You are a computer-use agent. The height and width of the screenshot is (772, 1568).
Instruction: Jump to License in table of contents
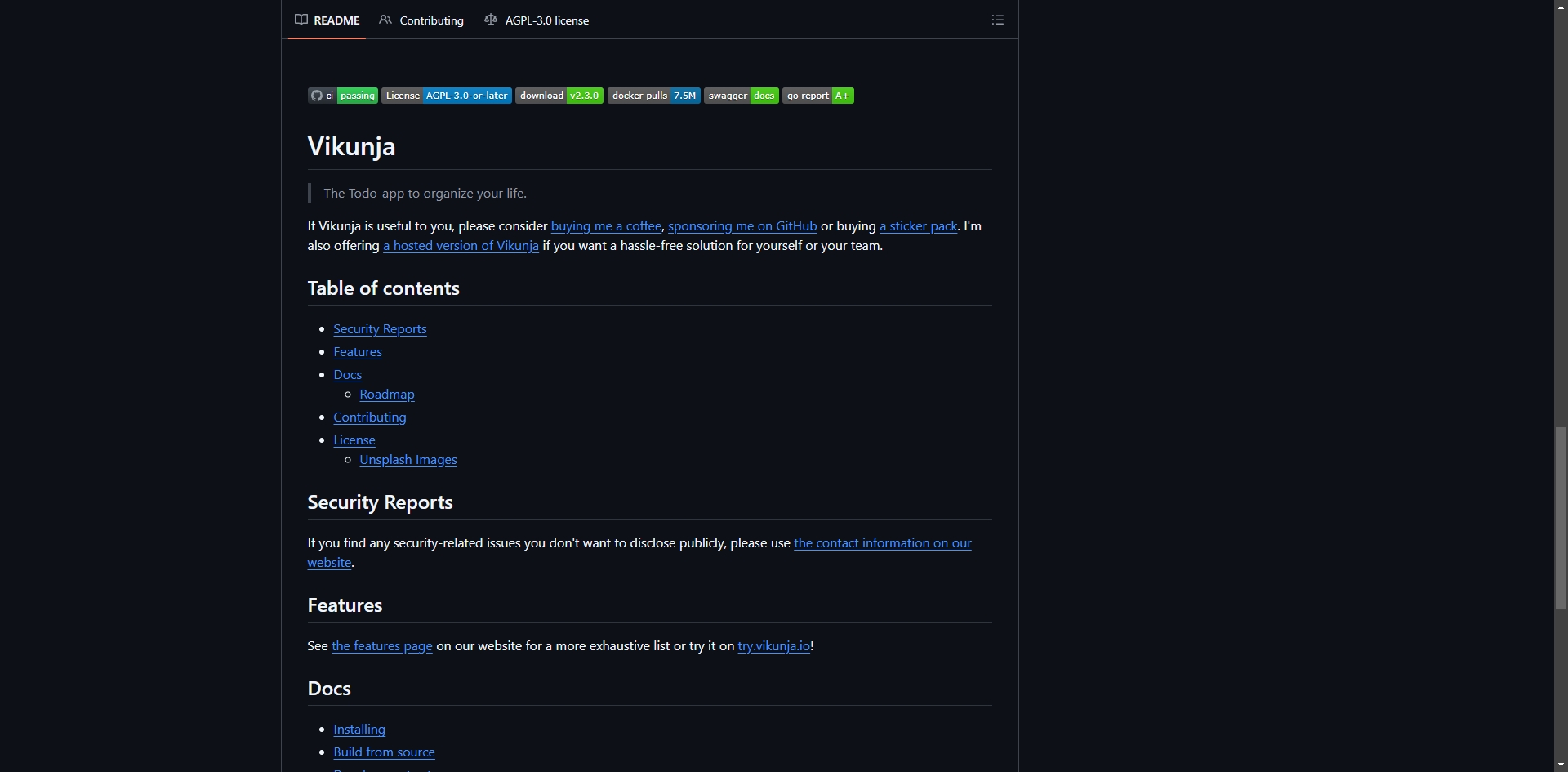coord(354,440)
